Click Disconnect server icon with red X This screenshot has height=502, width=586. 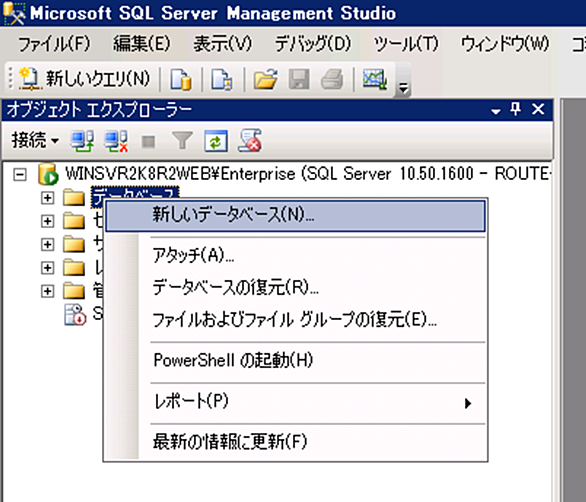tap(116, 141)
